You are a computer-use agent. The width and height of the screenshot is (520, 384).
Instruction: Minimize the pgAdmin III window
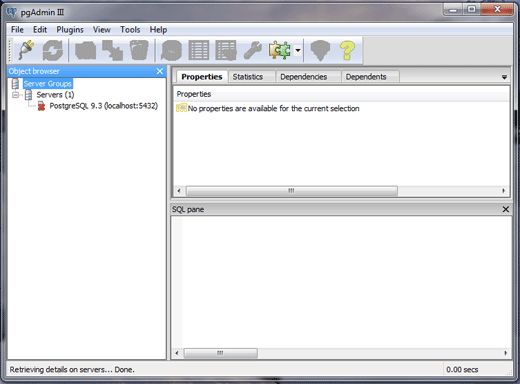tap(453, 10)
